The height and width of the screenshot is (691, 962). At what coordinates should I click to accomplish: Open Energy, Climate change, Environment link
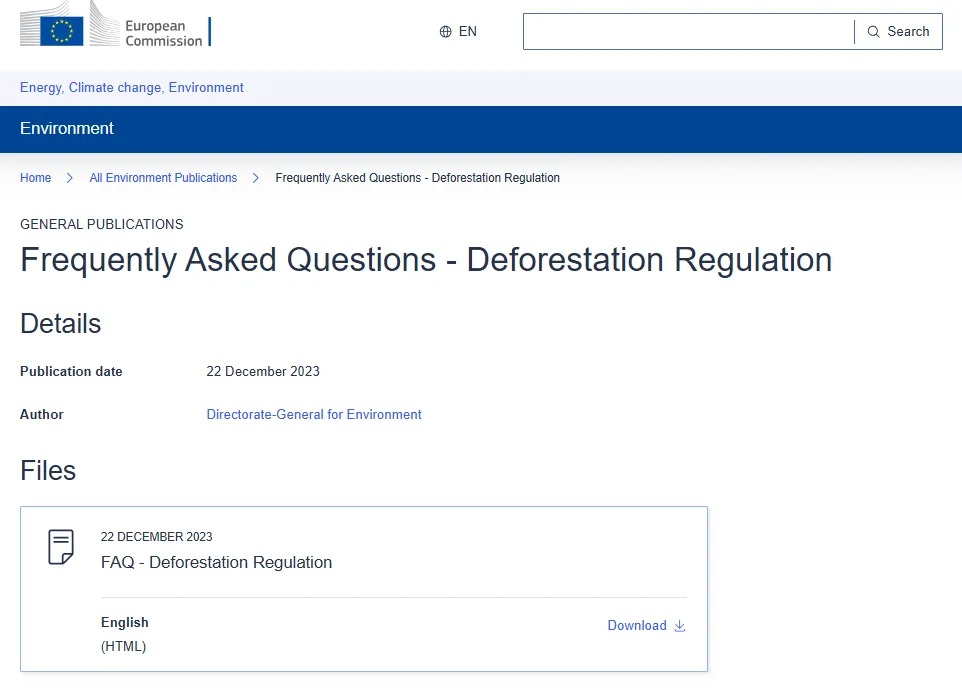(132, 88)
